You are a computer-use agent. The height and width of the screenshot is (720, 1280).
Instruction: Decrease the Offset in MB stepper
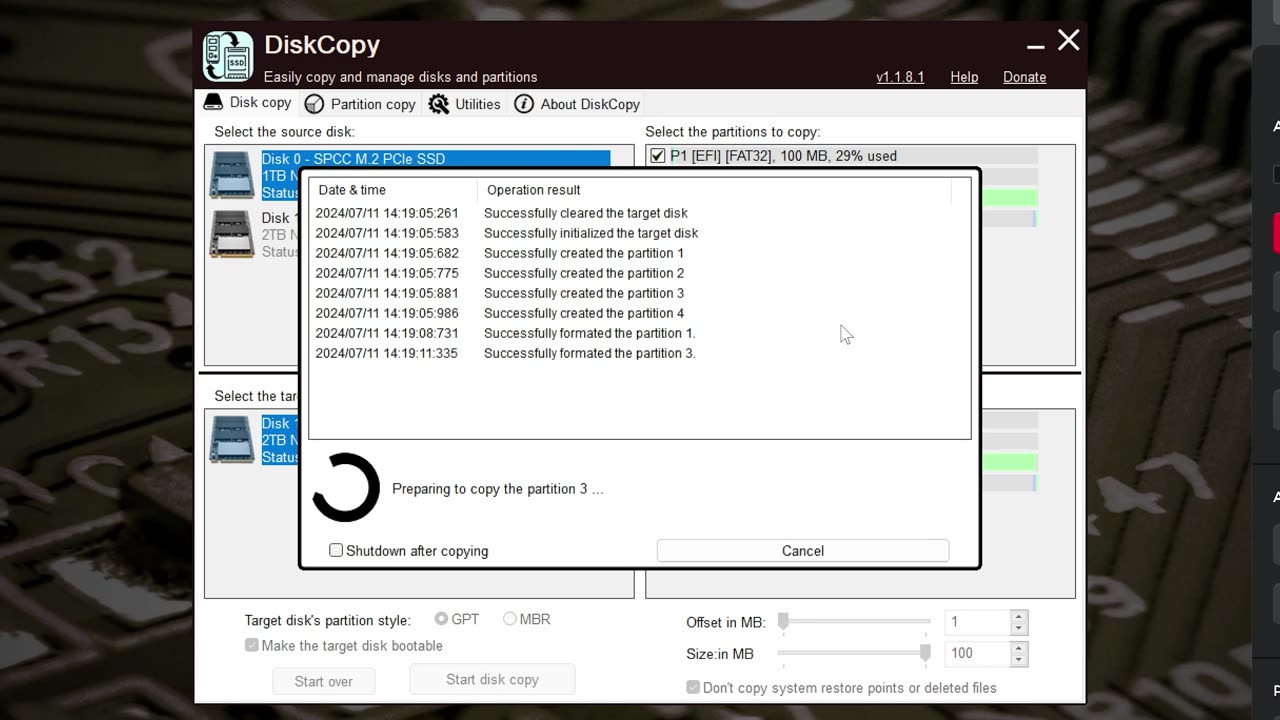pyautogui.click(x=1019, y=629)
